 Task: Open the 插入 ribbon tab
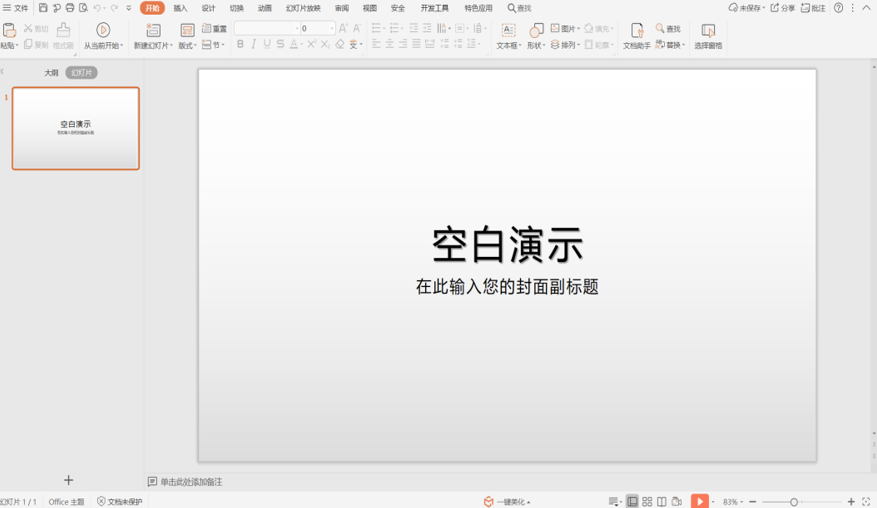[180, 8]
